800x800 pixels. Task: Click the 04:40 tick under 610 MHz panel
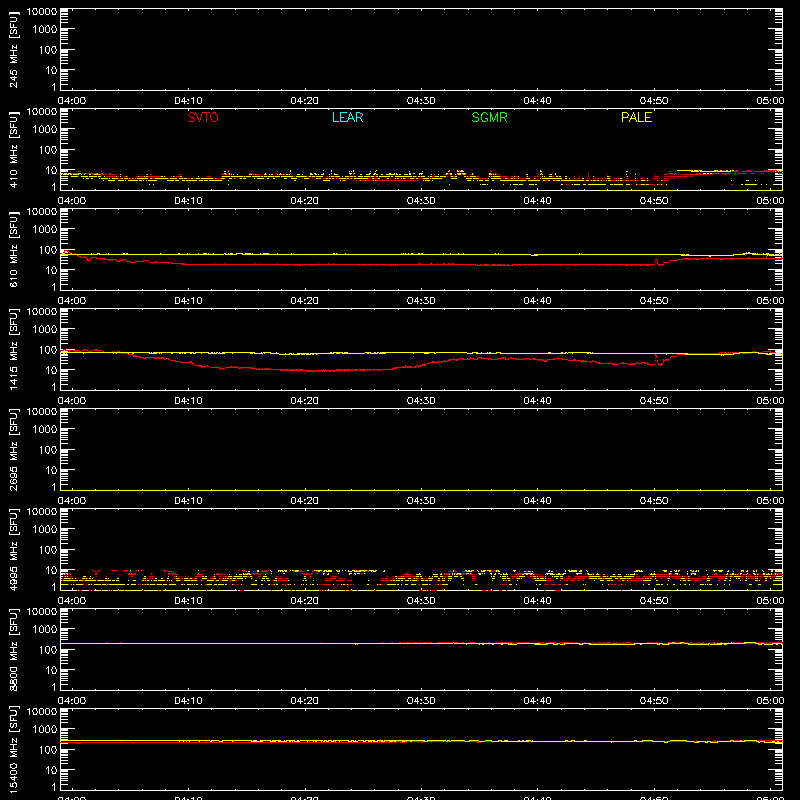tap(537, 301)
